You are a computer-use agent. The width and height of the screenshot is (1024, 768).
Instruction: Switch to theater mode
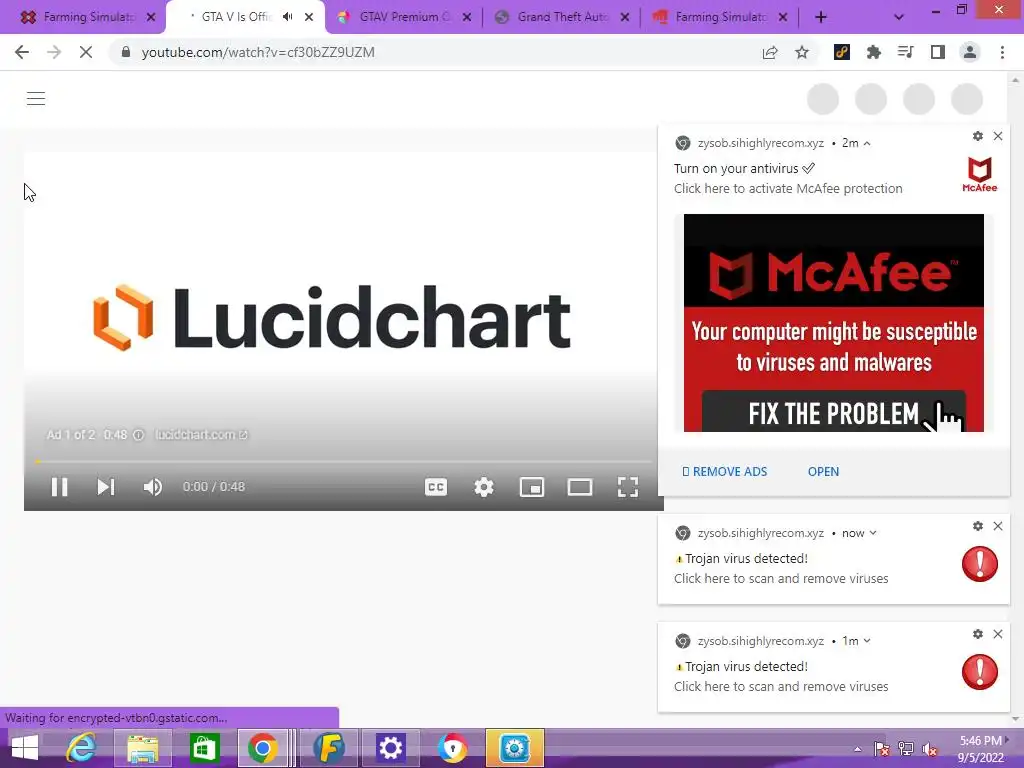point(580,487)
